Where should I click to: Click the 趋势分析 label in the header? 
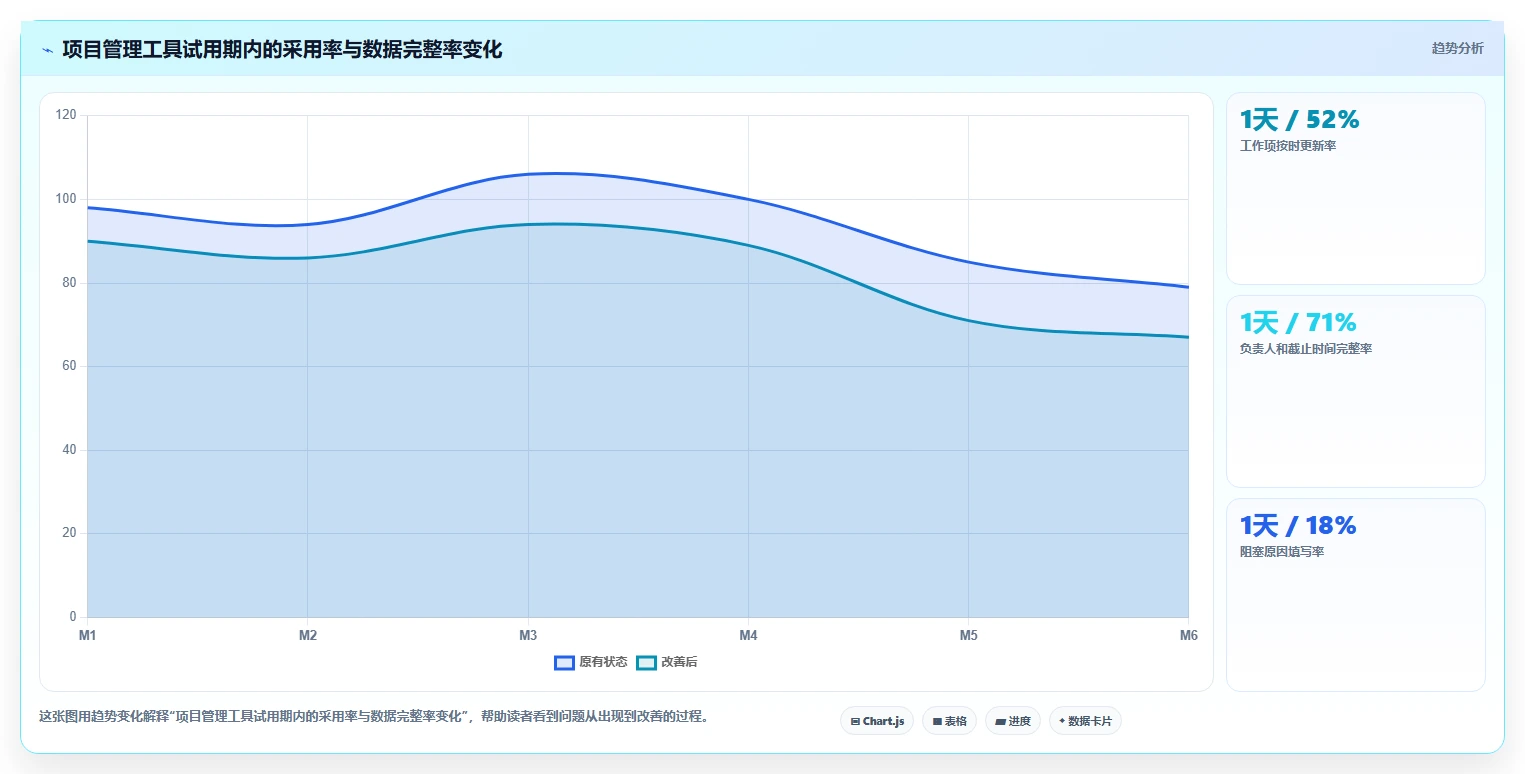(1457, 48)
